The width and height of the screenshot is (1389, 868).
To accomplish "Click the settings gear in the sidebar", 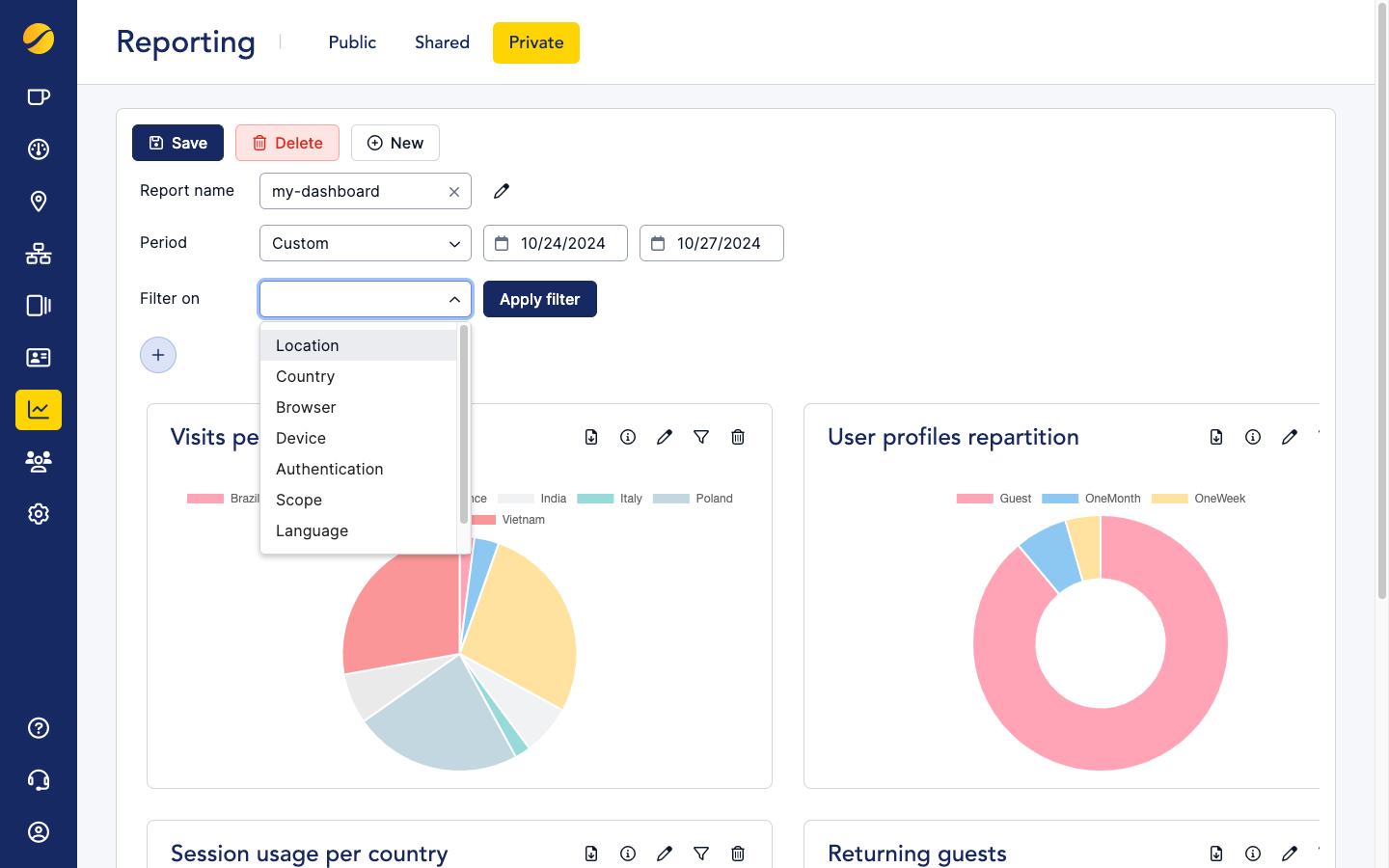I will [38, 513].
